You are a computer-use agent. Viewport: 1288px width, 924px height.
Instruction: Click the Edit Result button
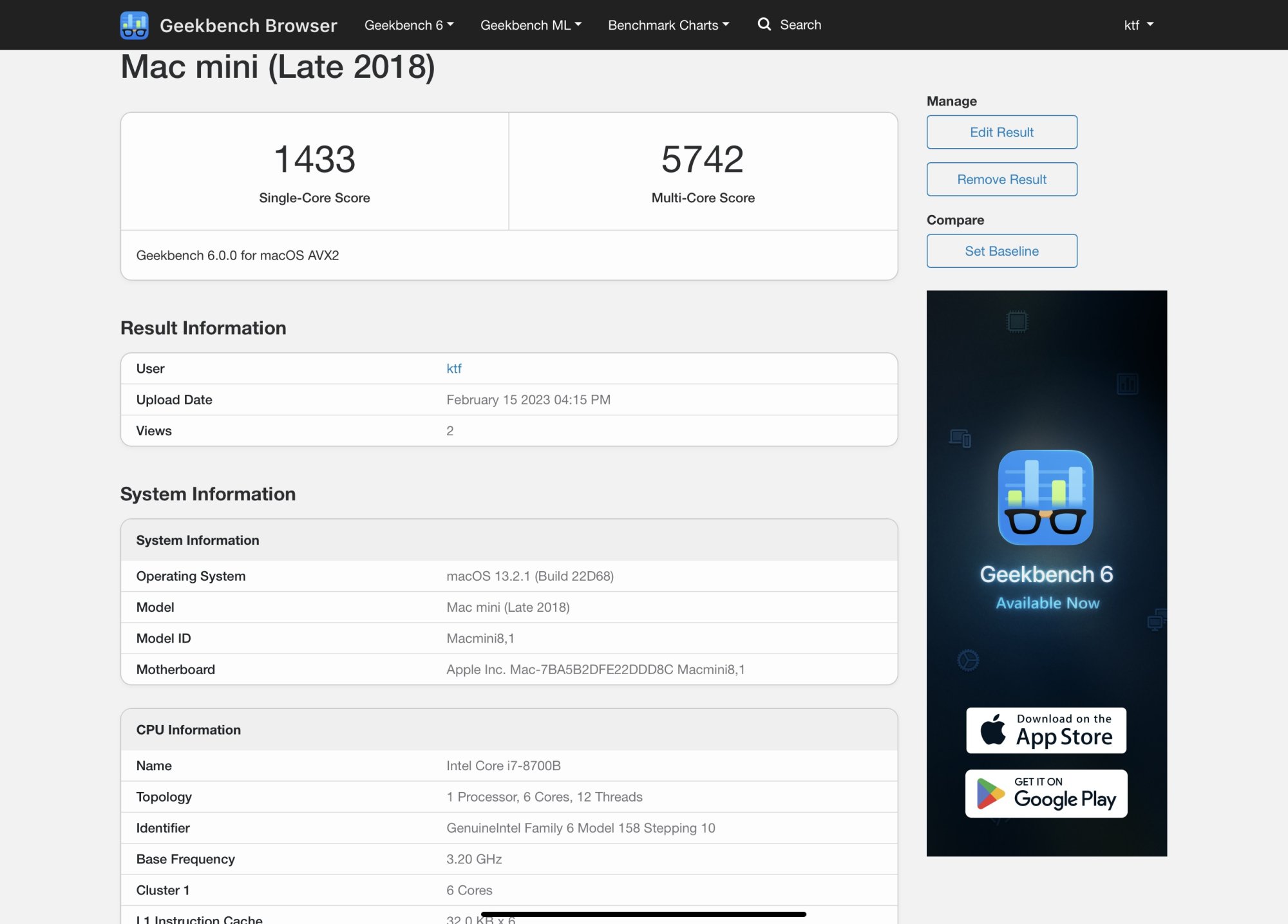[x=1001, y=132]
